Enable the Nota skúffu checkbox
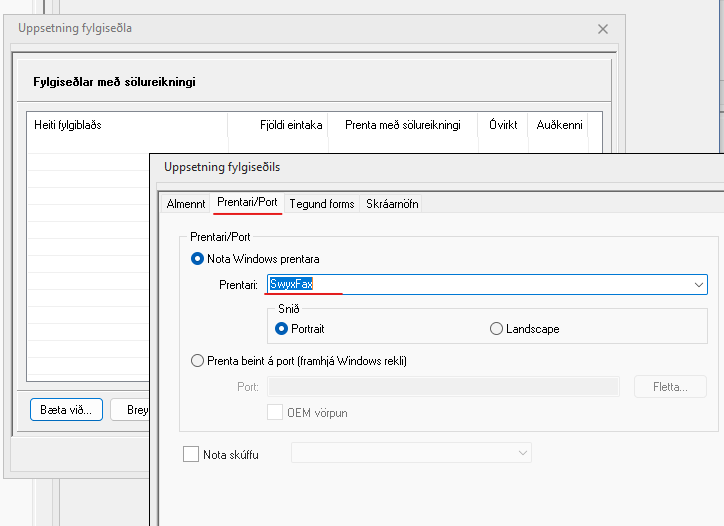The image size is (724, 526). pyautogui.click(x=192, y=454)
